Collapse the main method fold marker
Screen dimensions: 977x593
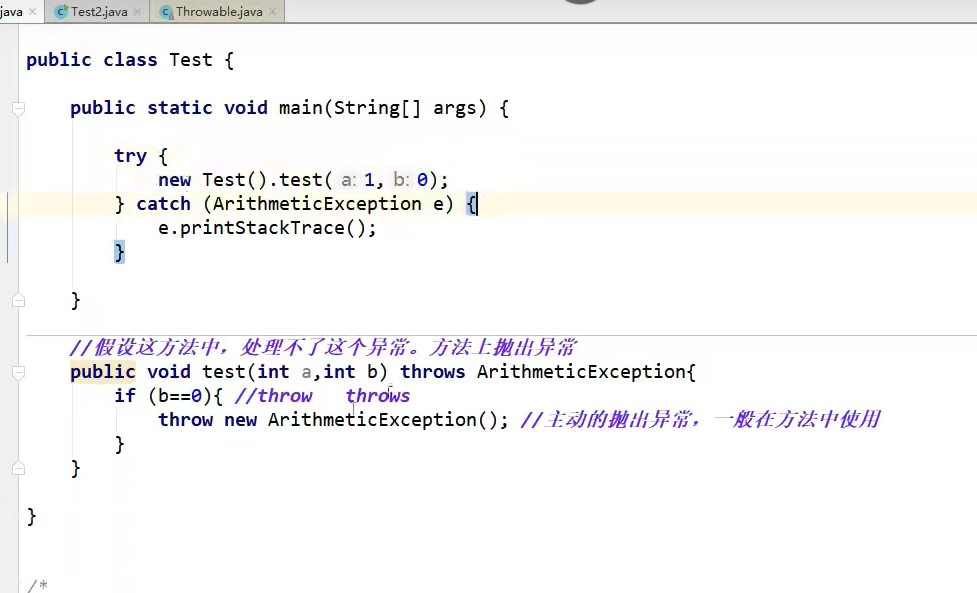(x=19, y=109)
